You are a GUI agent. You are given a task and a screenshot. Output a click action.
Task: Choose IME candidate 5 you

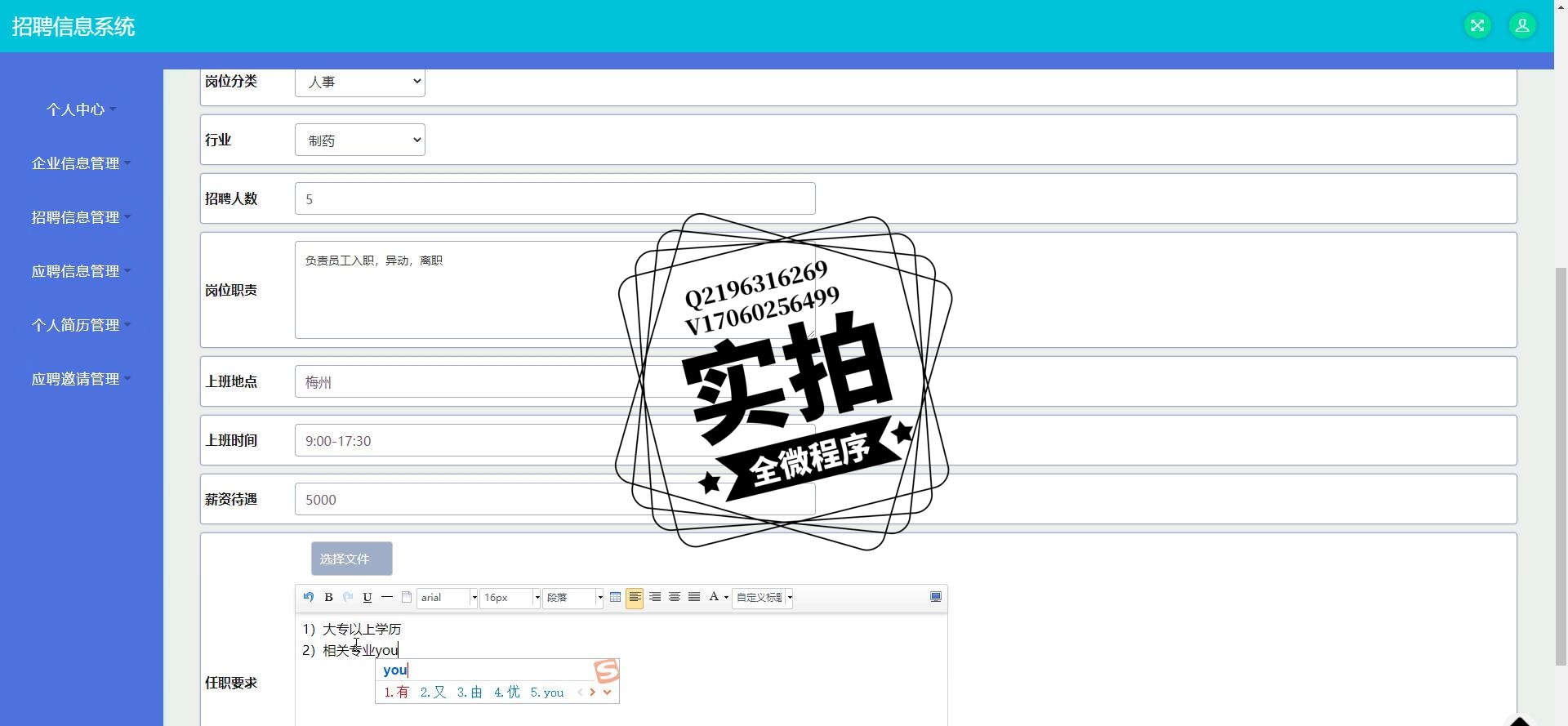coord(547,693)
